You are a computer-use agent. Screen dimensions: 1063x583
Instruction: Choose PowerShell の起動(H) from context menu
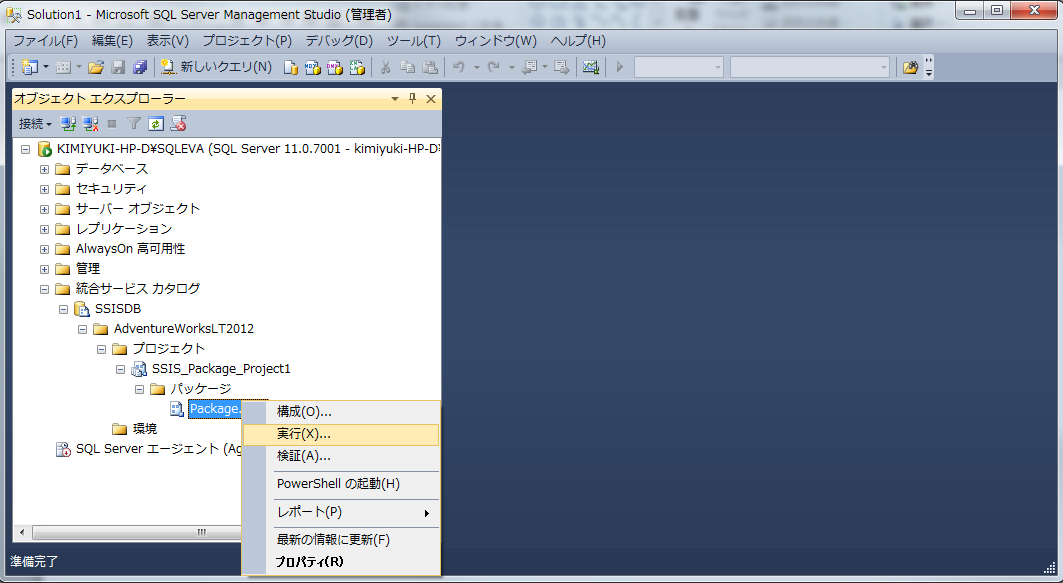click(x=341, y=484)
